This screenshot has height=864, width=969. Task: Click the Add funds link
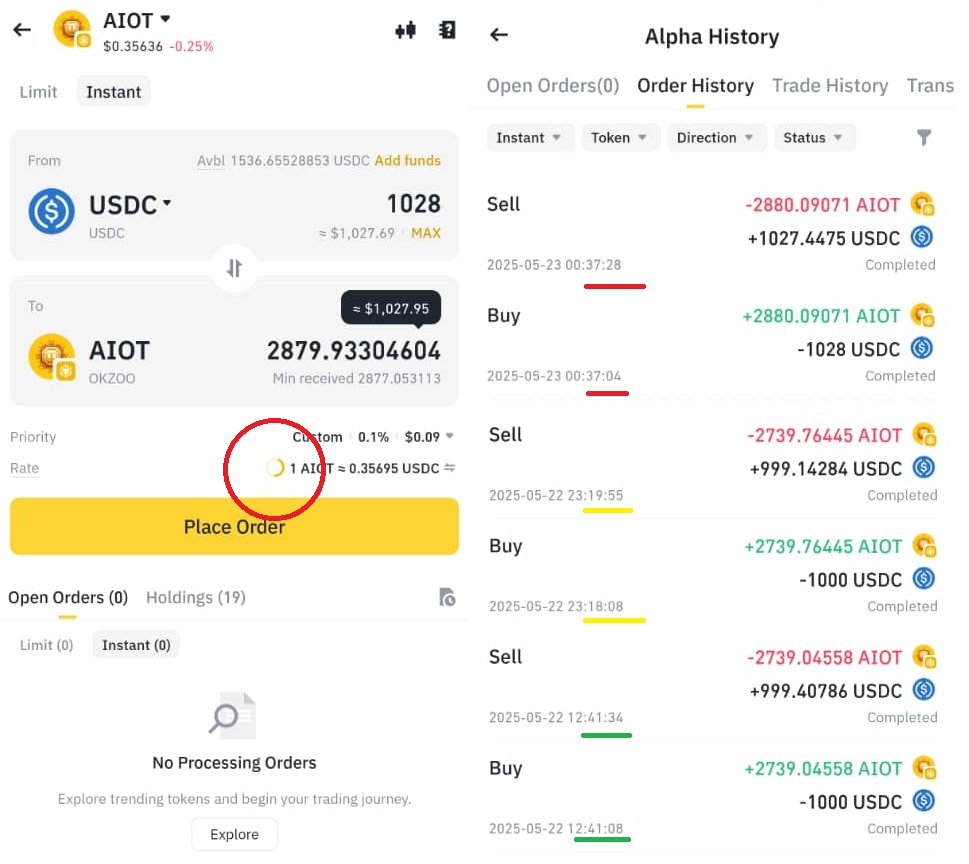pos(407,161)
